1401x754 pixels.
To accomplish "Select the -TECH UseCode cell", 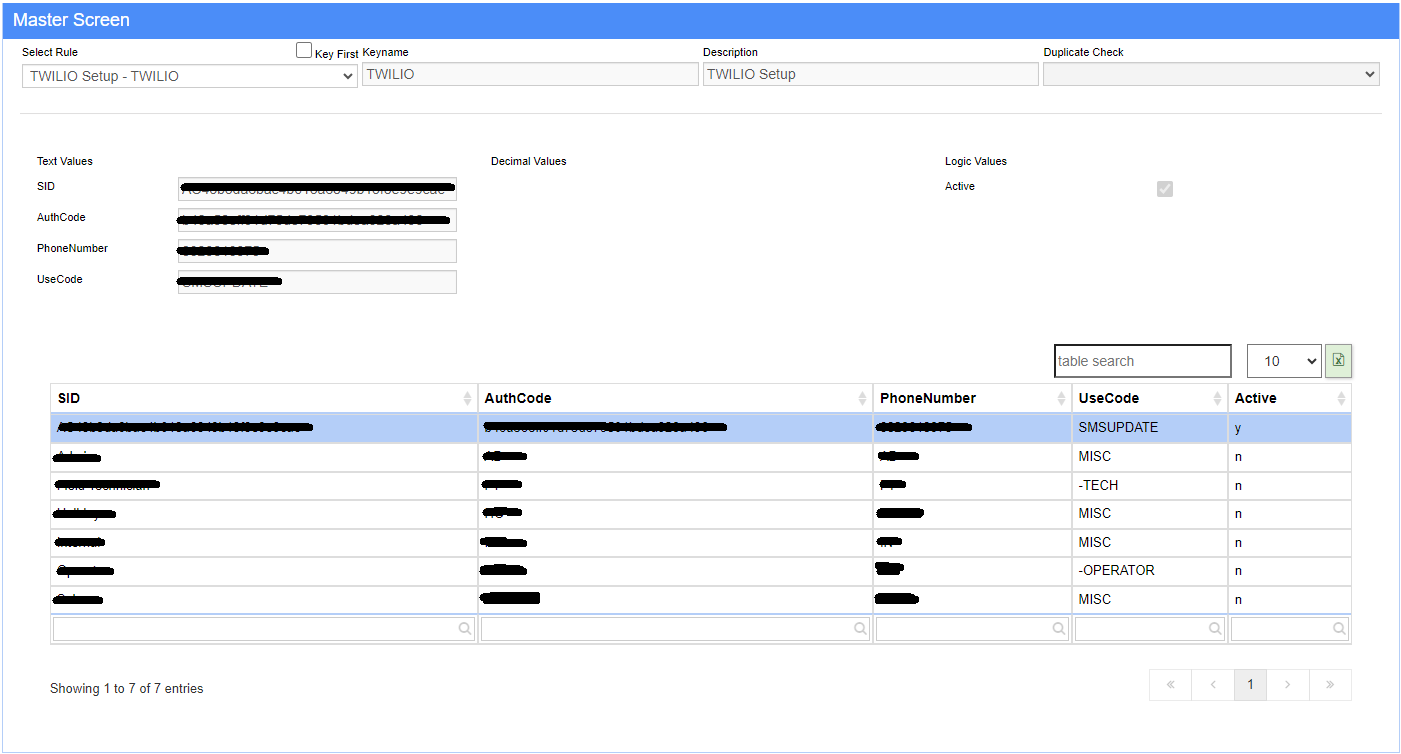I will click(1150, 486).
